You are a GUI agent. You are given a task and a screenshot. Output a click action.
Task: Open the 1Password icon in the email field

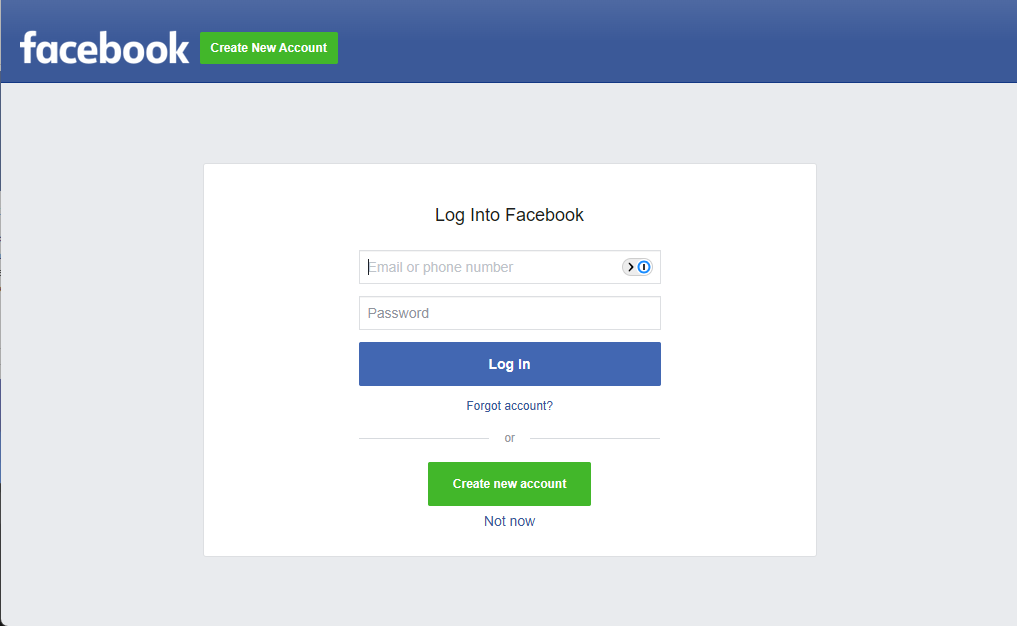click(x=644, y=267)
